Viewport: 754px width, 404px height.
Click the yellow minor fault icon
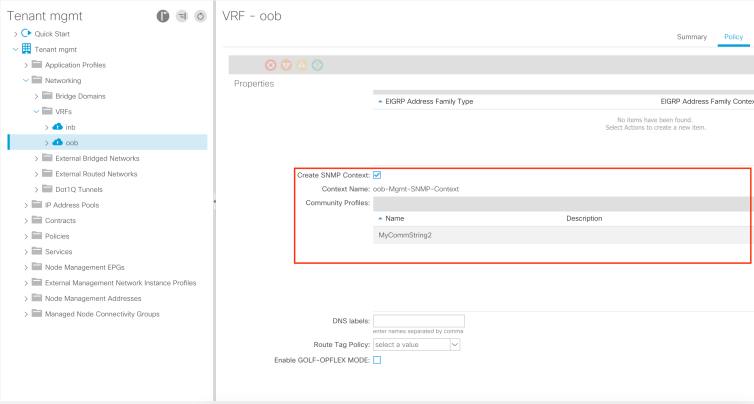[302, 65]
